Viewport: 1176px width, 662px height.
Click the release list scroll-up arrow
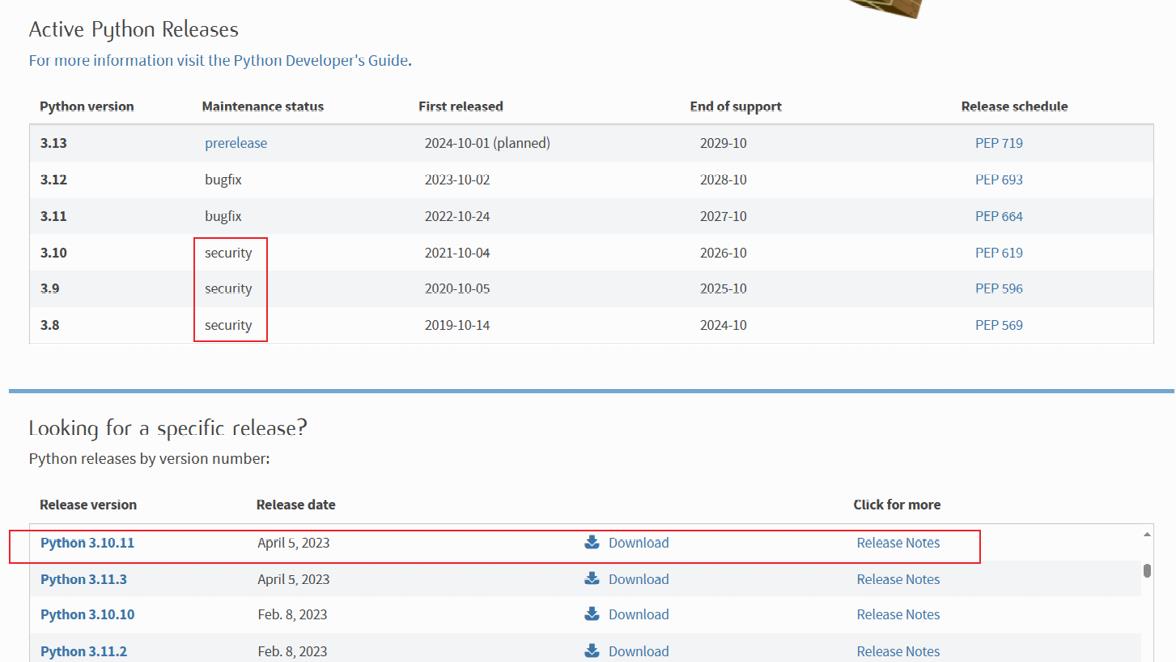1147,535
